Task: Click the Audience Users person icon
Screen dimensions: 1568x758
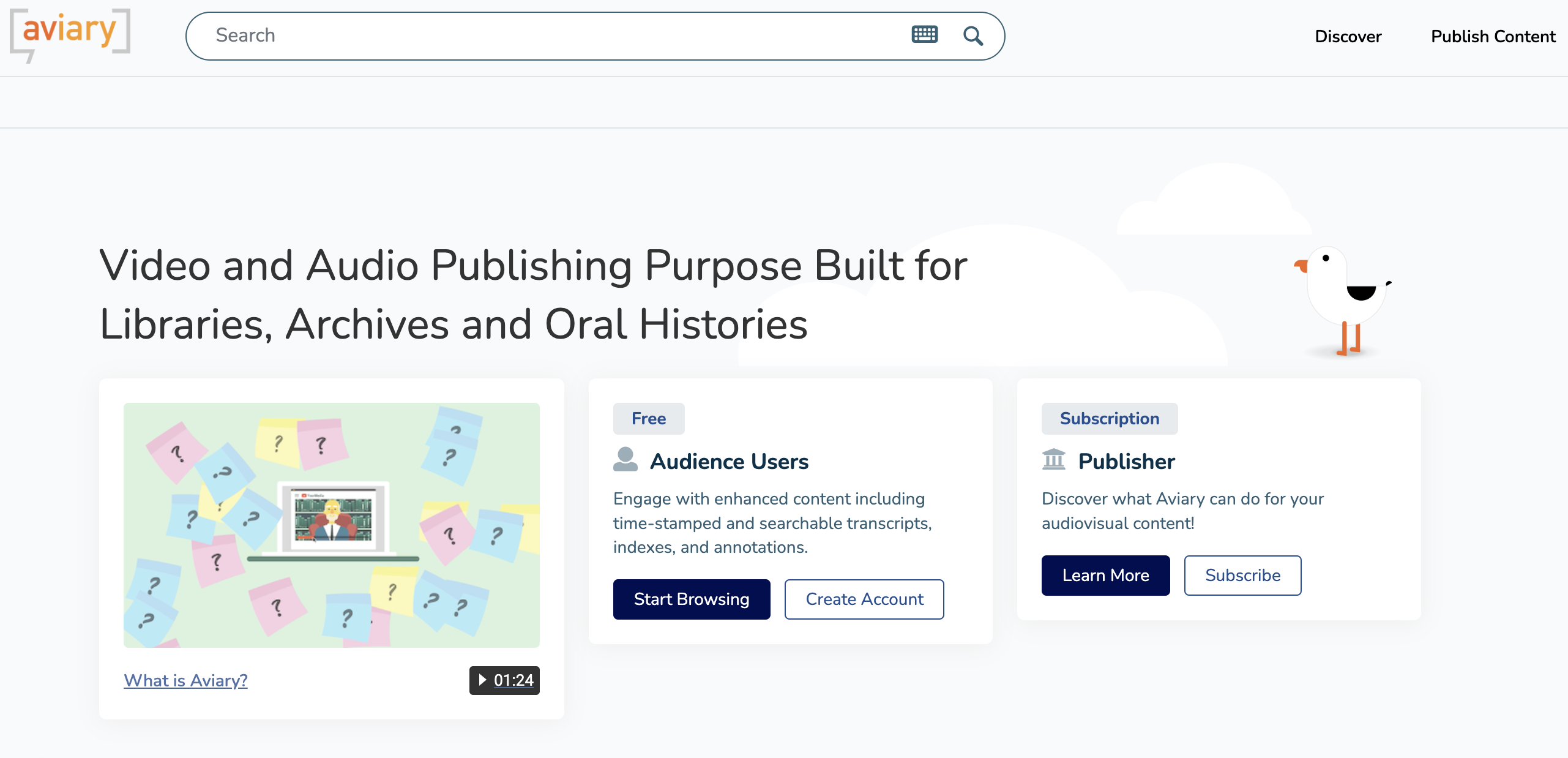Action: (625, 459)
